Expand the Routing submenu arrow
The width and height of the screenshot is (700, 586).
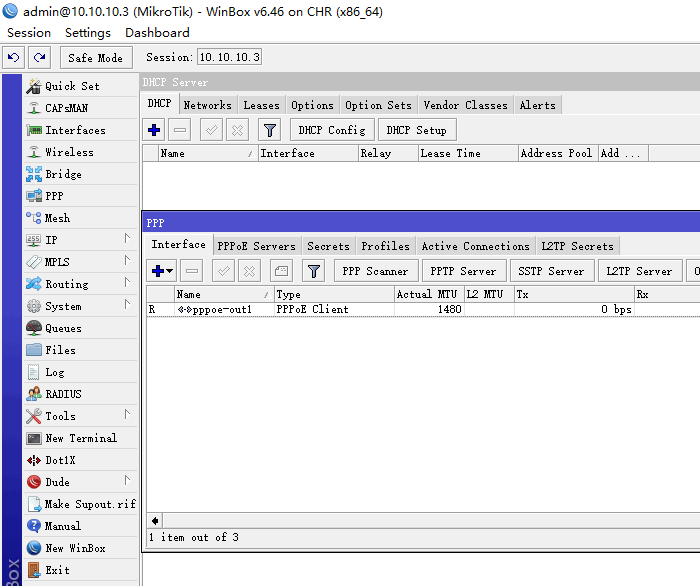pos(127,283)
